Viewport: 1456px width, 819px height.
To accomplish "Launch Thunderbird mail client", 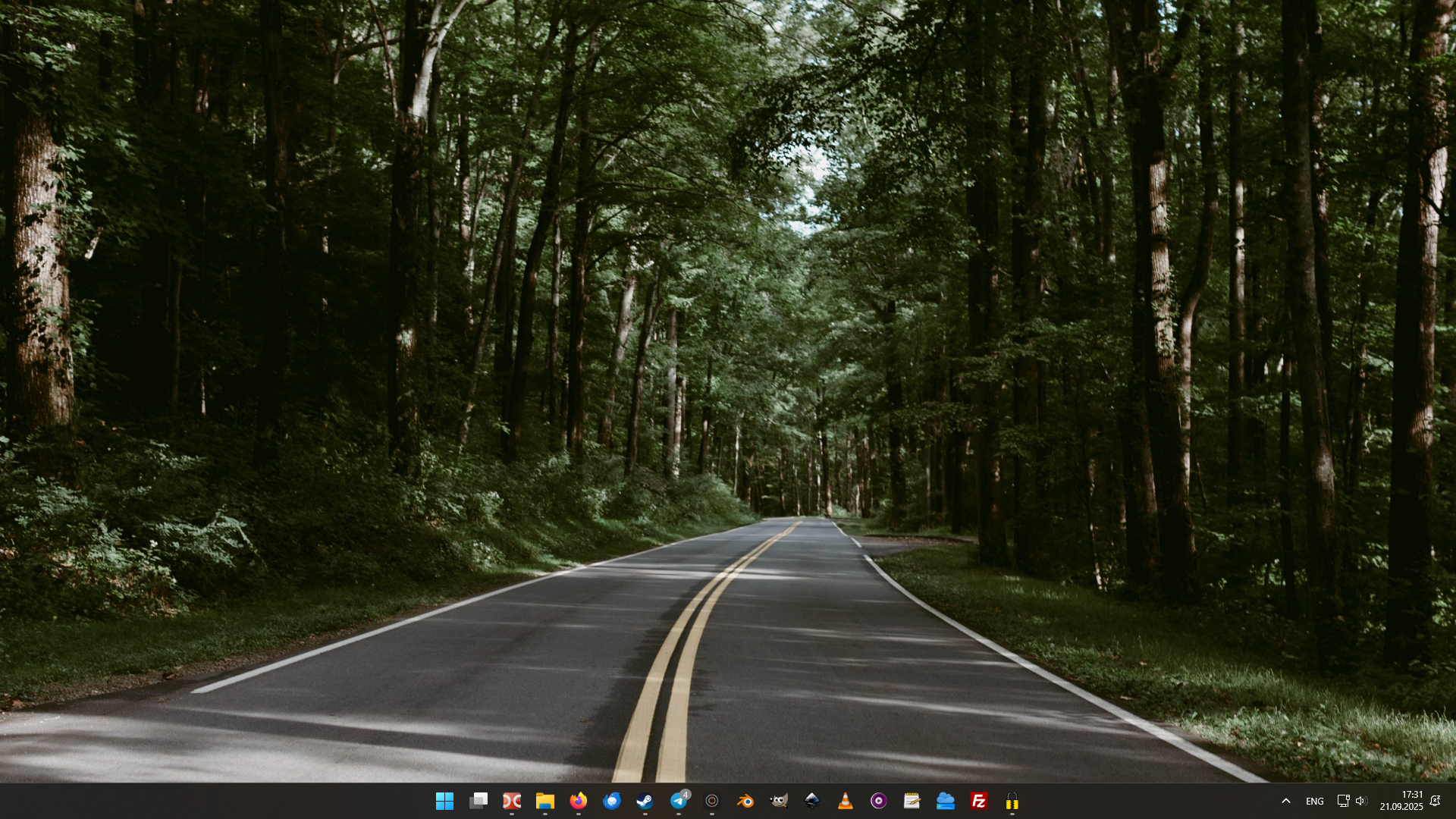I will click(612, 801).
